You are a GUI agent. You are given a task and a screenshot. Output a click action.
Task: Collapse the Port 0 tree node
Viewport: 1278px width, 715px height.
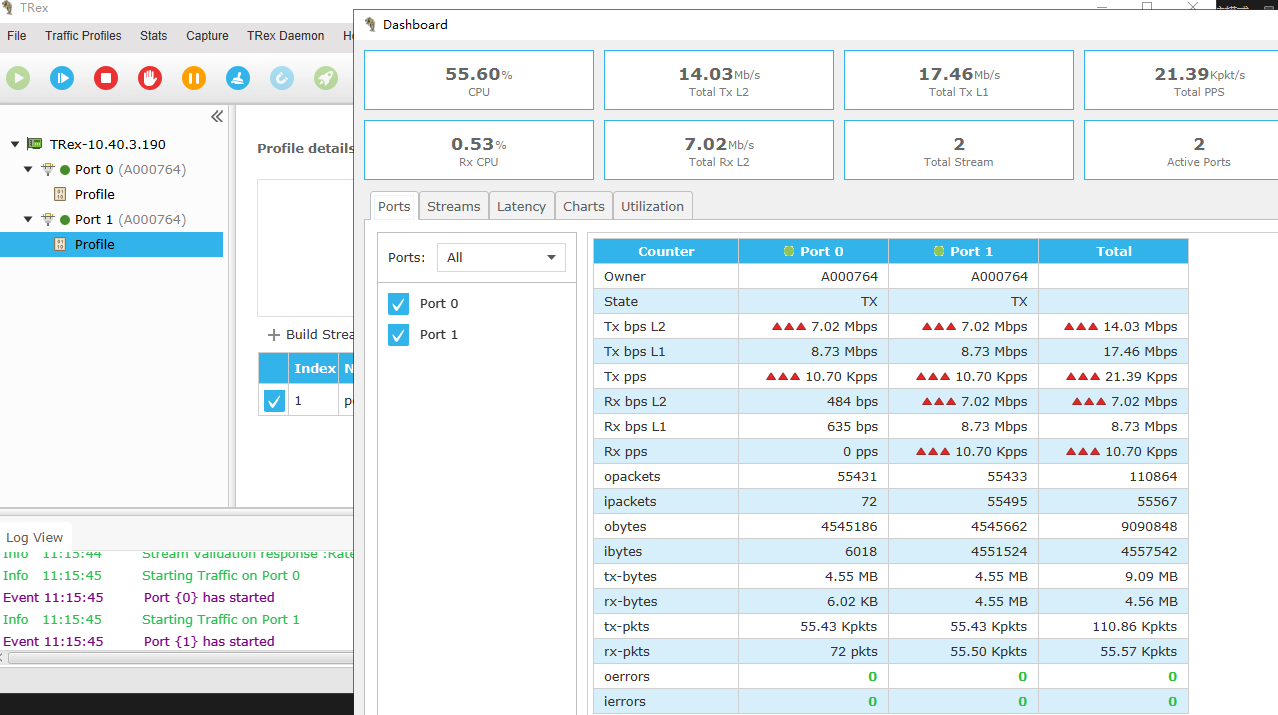[28, 169]
